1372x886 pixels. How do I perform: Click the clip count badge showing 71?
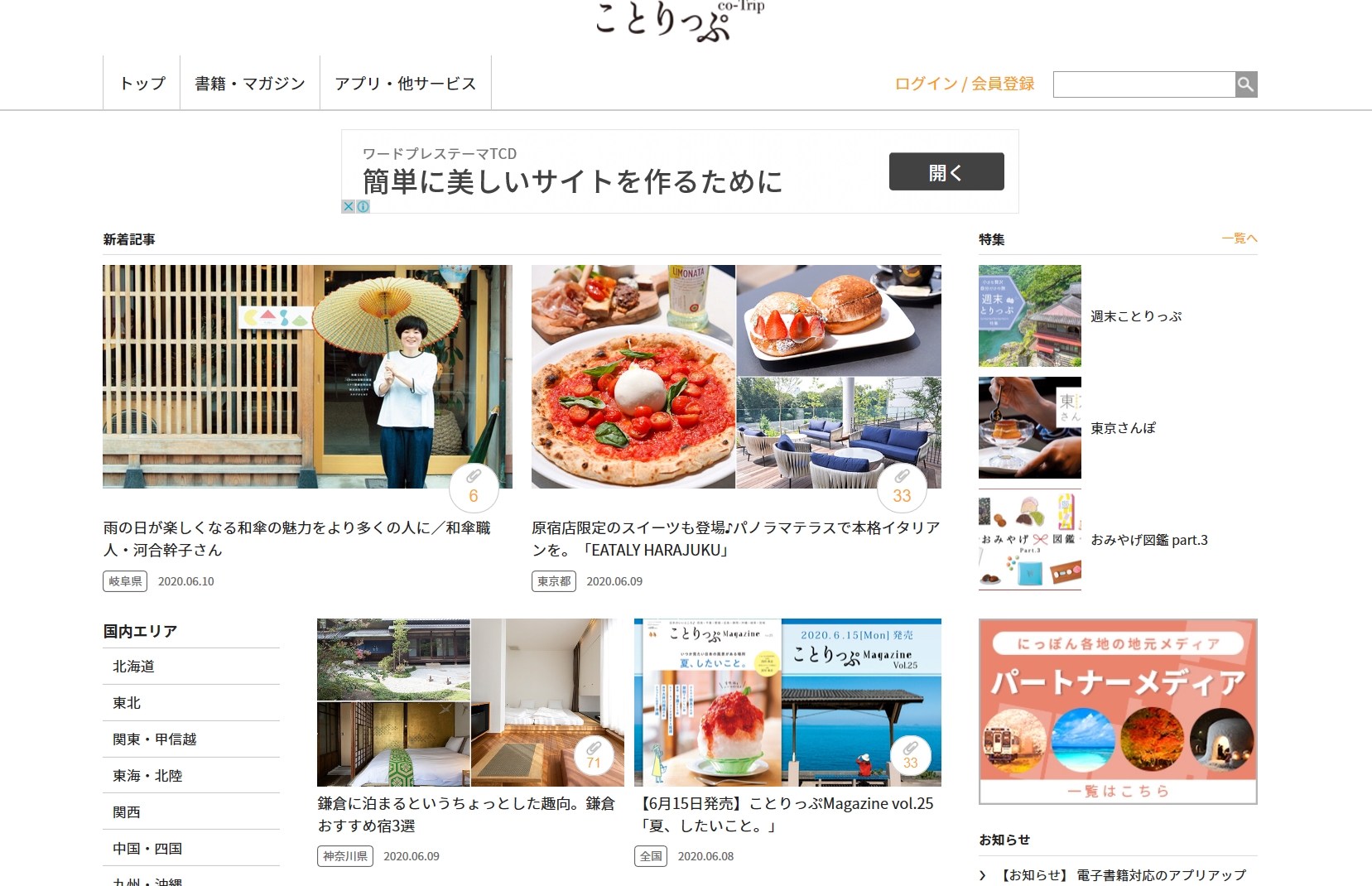(594, 755)
